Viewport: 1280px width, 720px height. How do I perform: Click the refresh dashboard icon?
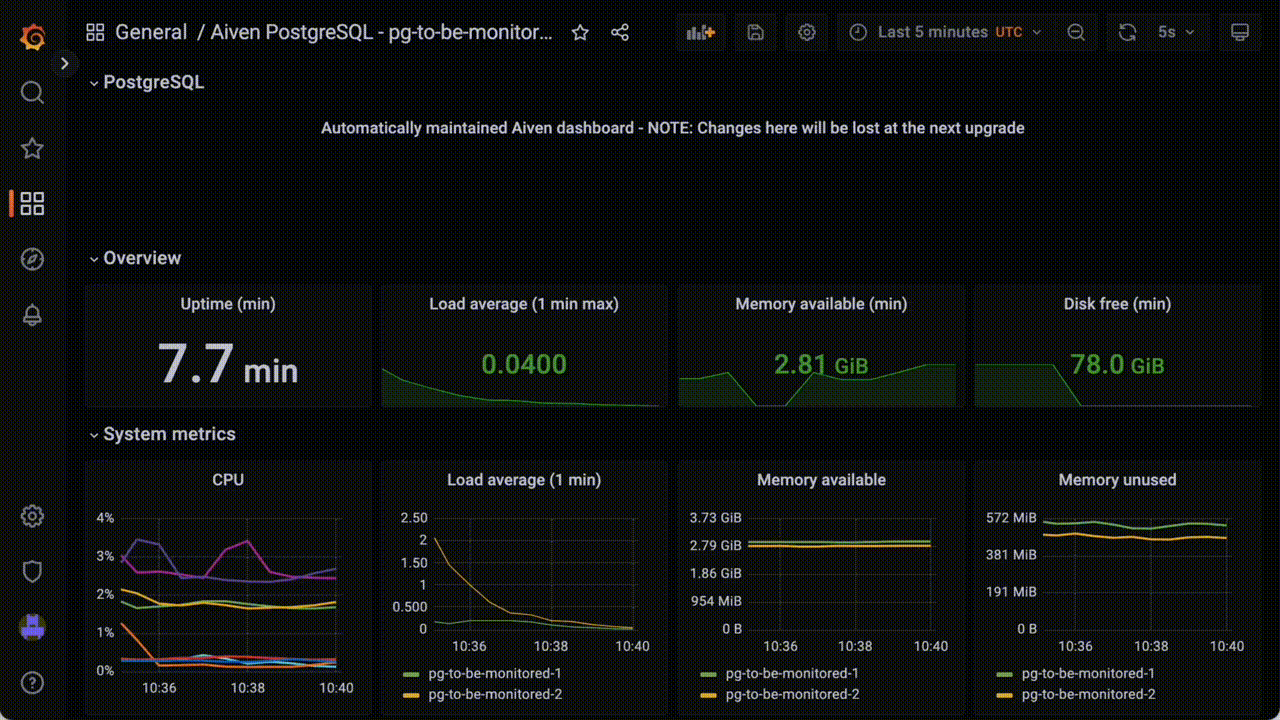(x=1127, y=32)
